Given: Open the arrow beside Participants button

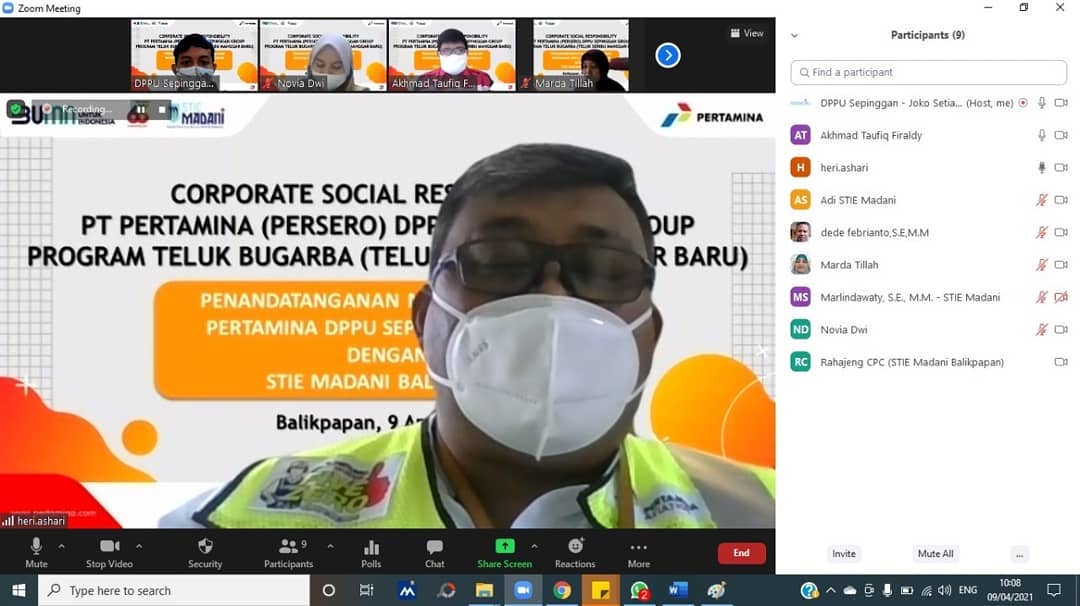Looking at the screenshot, I should click(331, 546).
